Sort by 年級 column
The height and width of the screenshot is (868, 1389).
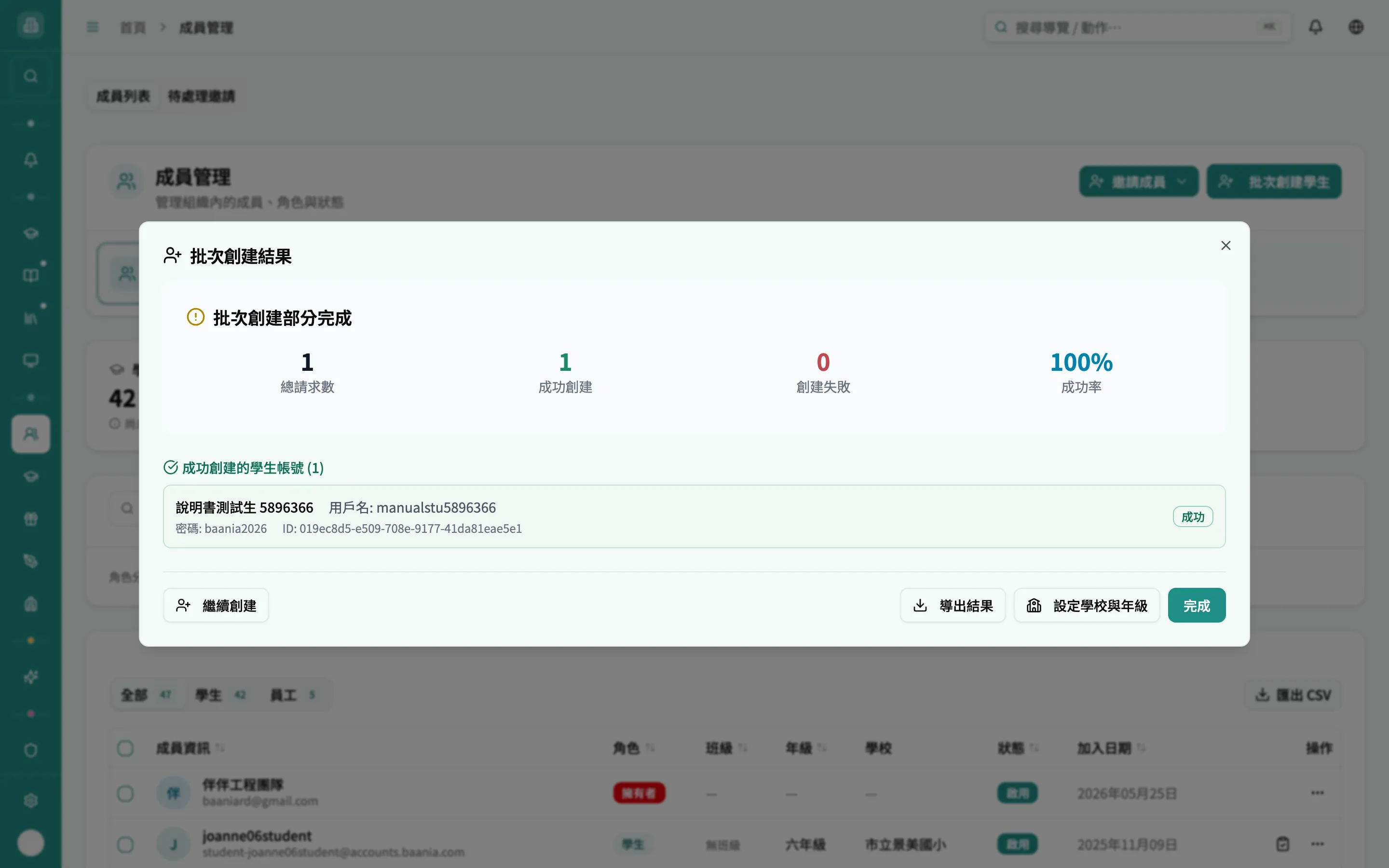click(x=806, y=748)
